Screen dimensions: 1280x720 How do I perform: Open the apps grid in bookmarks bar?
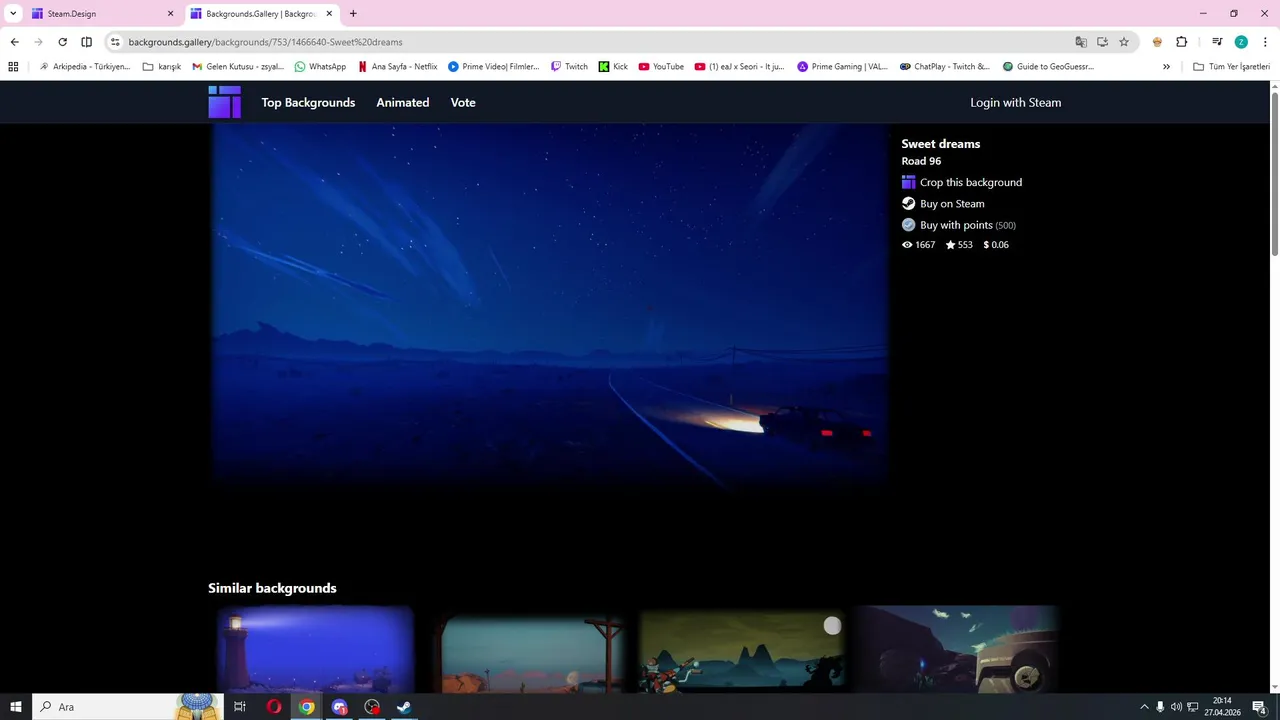tap(13, 67)
